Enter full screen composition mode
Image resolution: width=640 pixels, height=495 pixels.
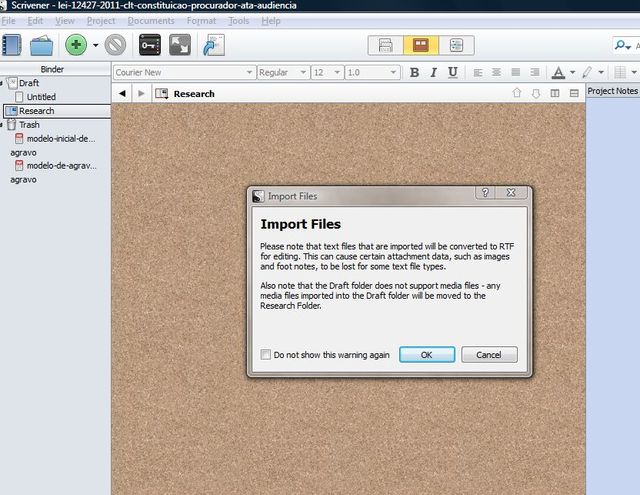pyautogui.click(x=180, y=45)
